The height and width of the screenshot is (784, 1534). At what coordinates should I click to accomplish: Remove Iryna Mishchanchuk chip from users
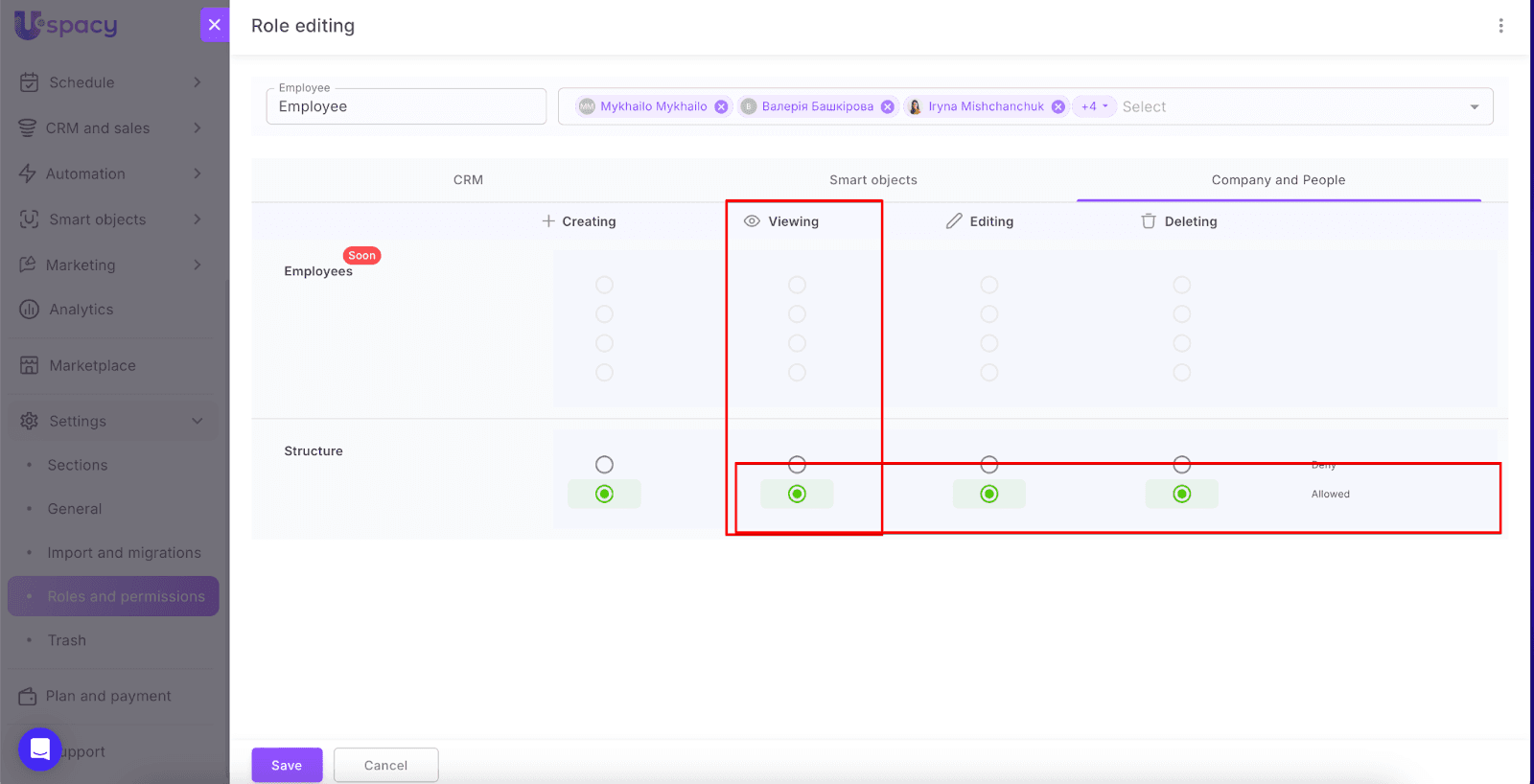click(1058, 107)
